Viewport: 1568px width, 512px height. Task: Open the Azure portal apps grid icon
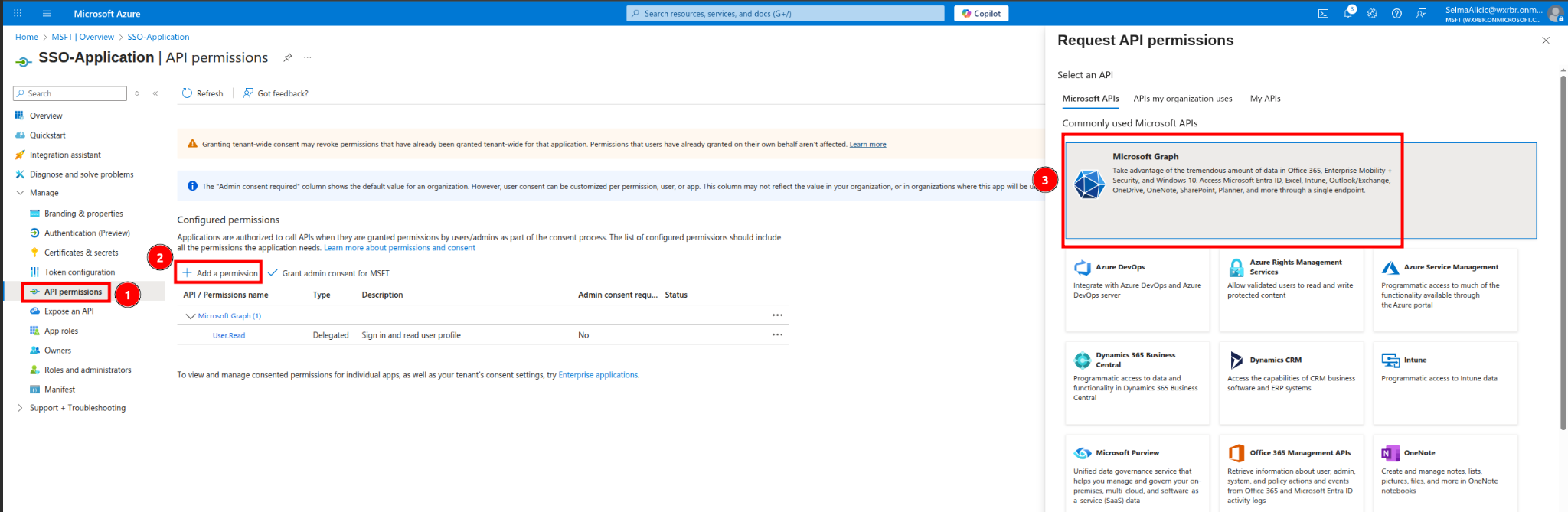[x=18, y=13]
